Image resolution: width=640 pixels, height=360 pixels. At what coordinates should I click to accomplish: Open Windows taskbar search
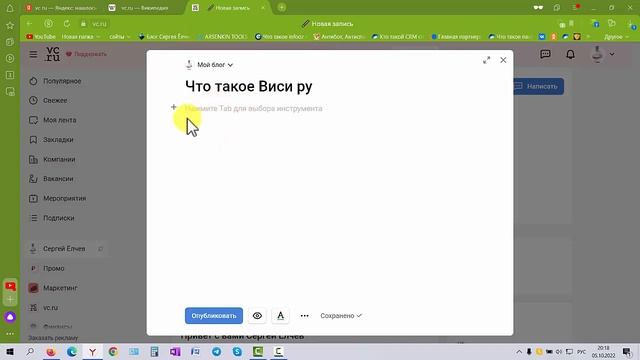click(30, 351)
